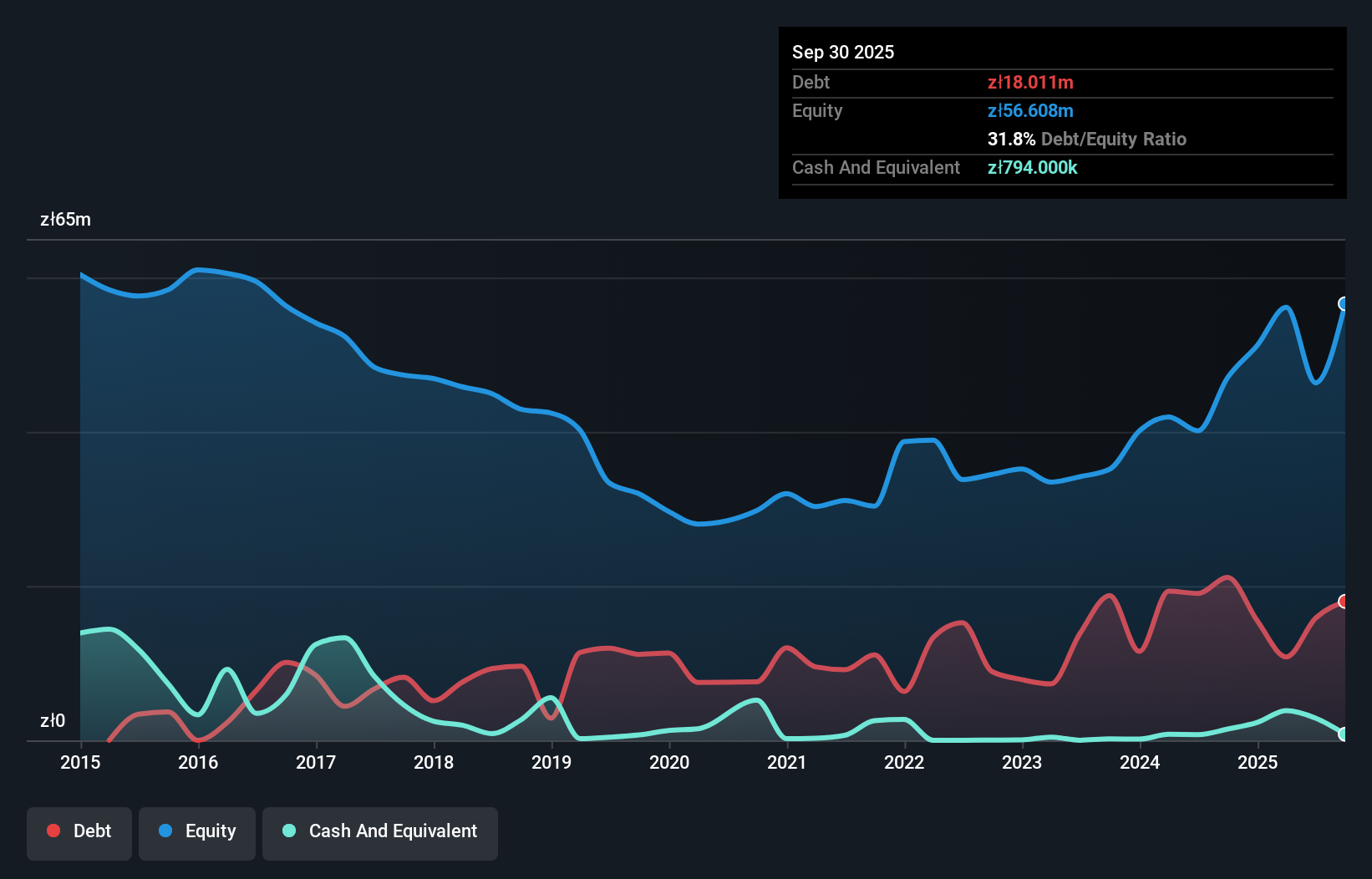
Task: Click the zł65m axis label
Action: tap(66, 219)
